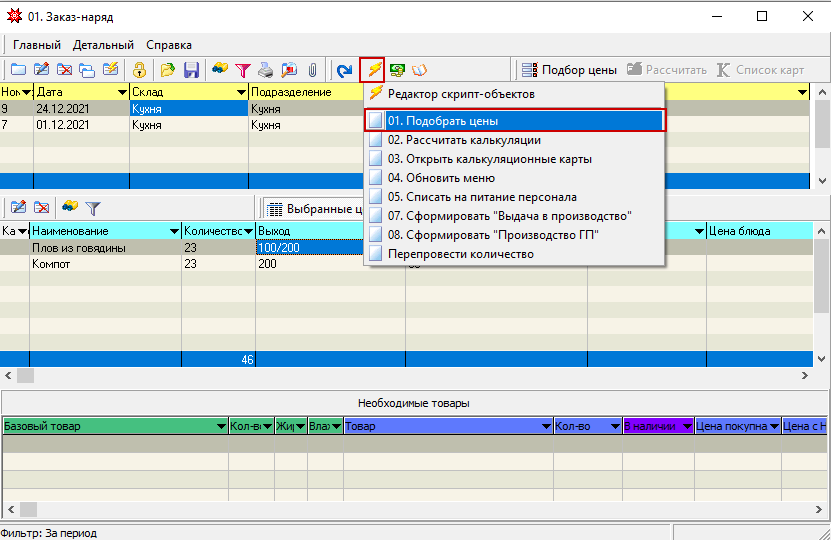
Task: Open dropdown arrow on Склад column header
Action: click(x=241, y=92)
